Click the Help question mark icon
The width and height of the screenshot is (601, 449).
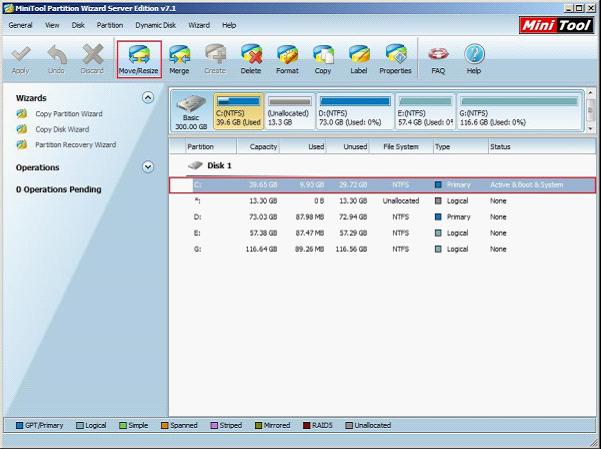click(474, 54)
